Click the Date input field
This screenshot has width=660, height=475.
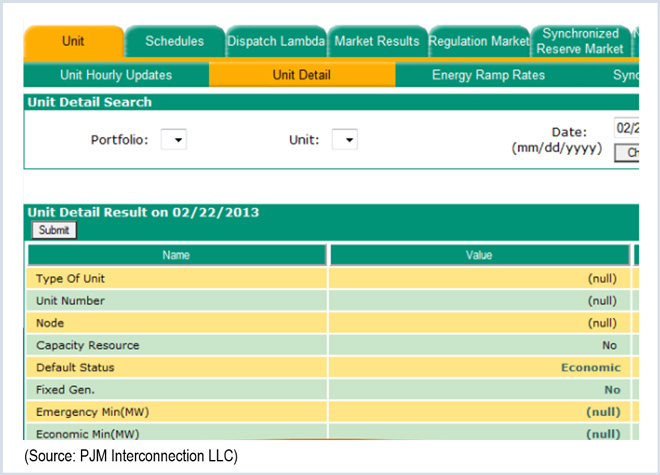627,128
